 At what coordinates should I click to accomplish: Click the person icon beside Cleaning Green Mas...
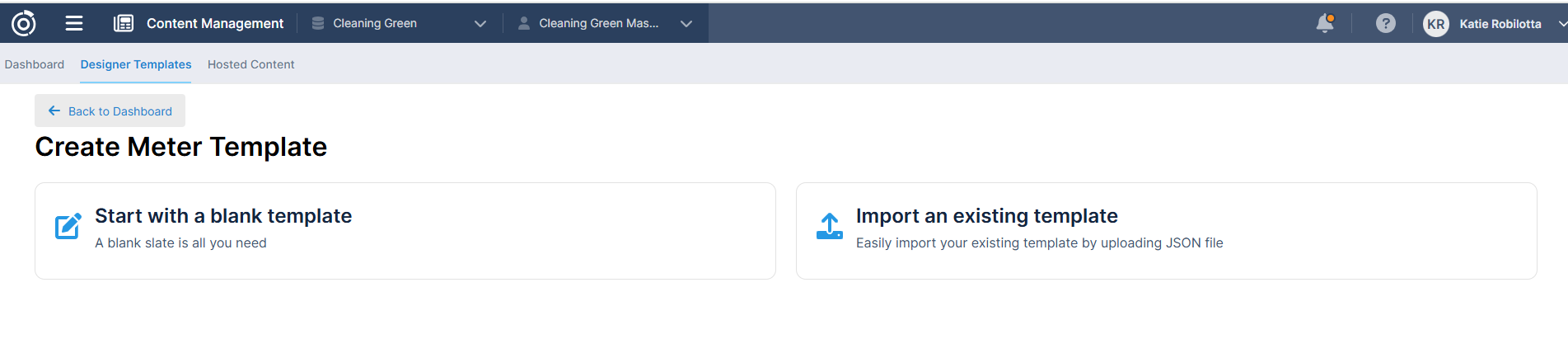pyautogui.click(x=524, y=24)
